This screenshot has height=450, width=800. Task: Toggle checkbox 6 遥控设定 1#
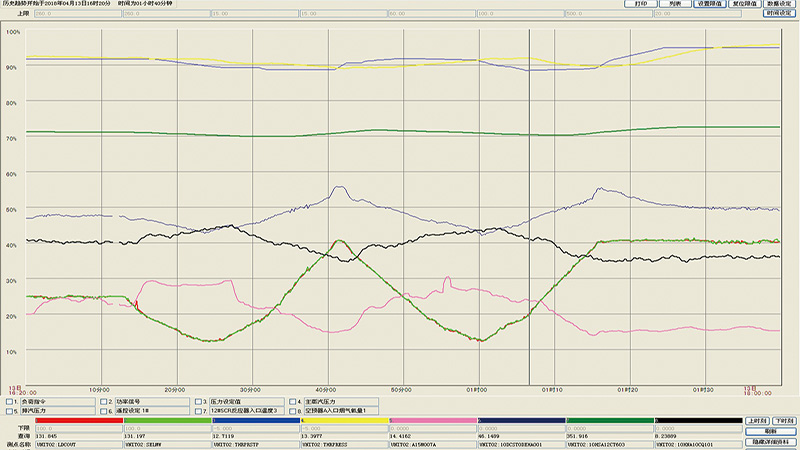click(x=104, y=411)
